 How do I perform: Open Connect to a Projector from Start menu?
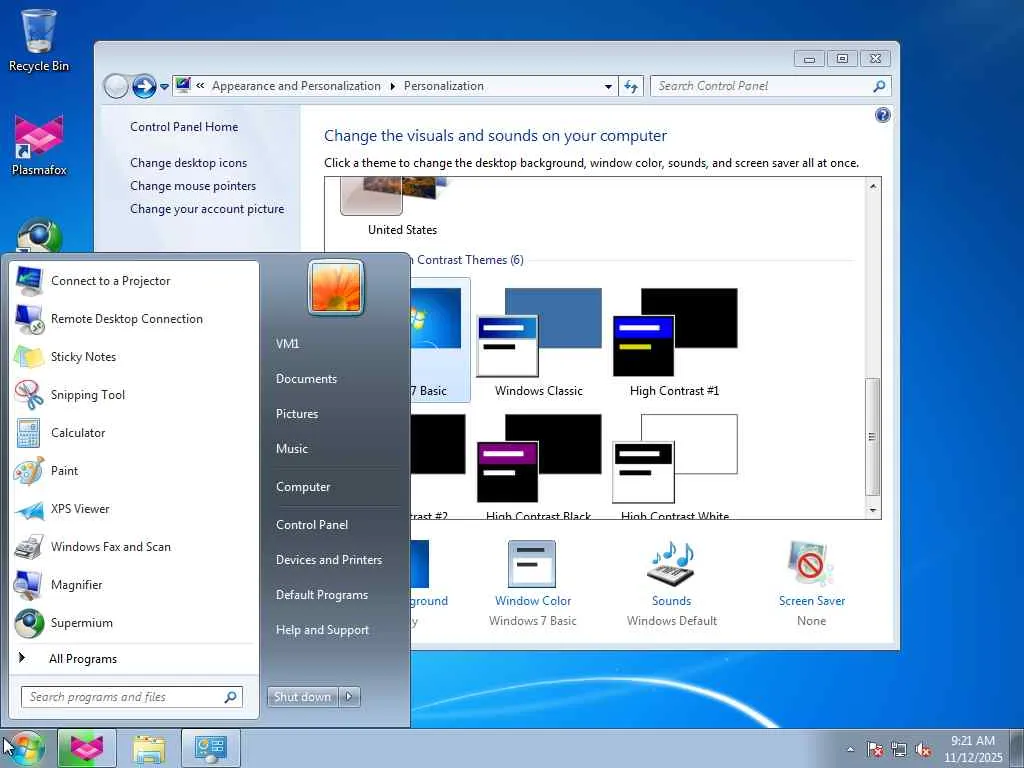tap(134, 281)
